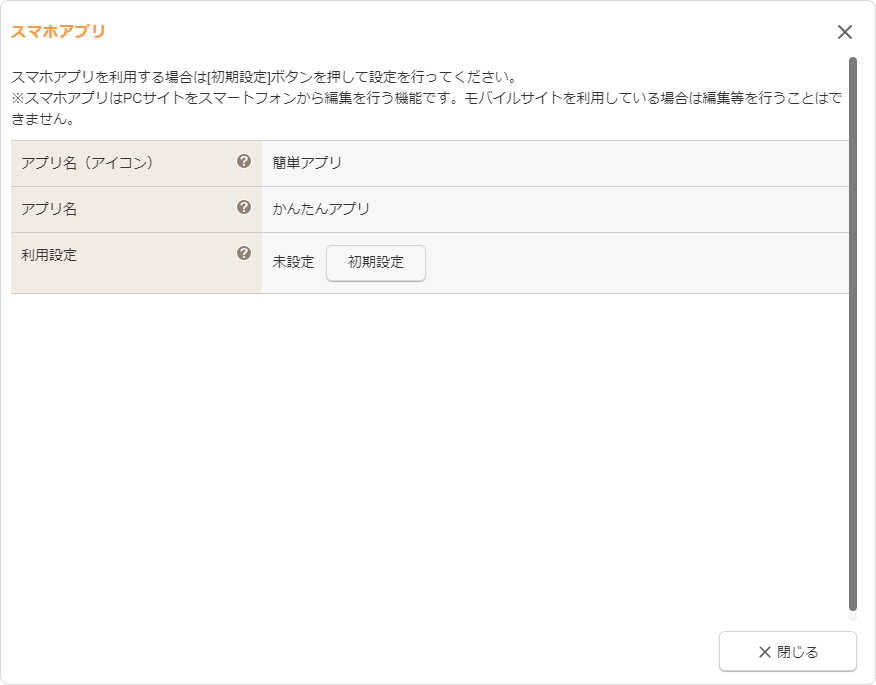
Task: Click the first instruction line mentioning [初期設定]ボタン
Action: 263,77
